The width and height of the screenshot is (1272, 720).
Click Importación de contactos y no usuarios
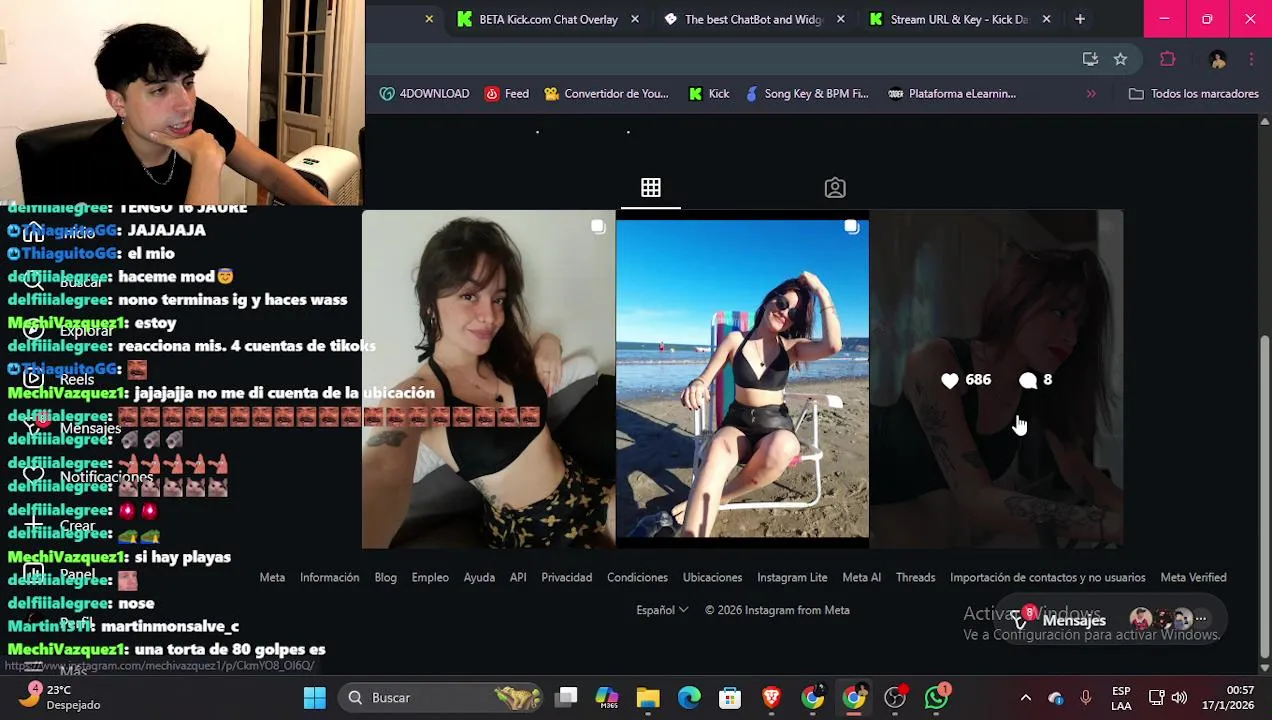(x=1047, y=578)
